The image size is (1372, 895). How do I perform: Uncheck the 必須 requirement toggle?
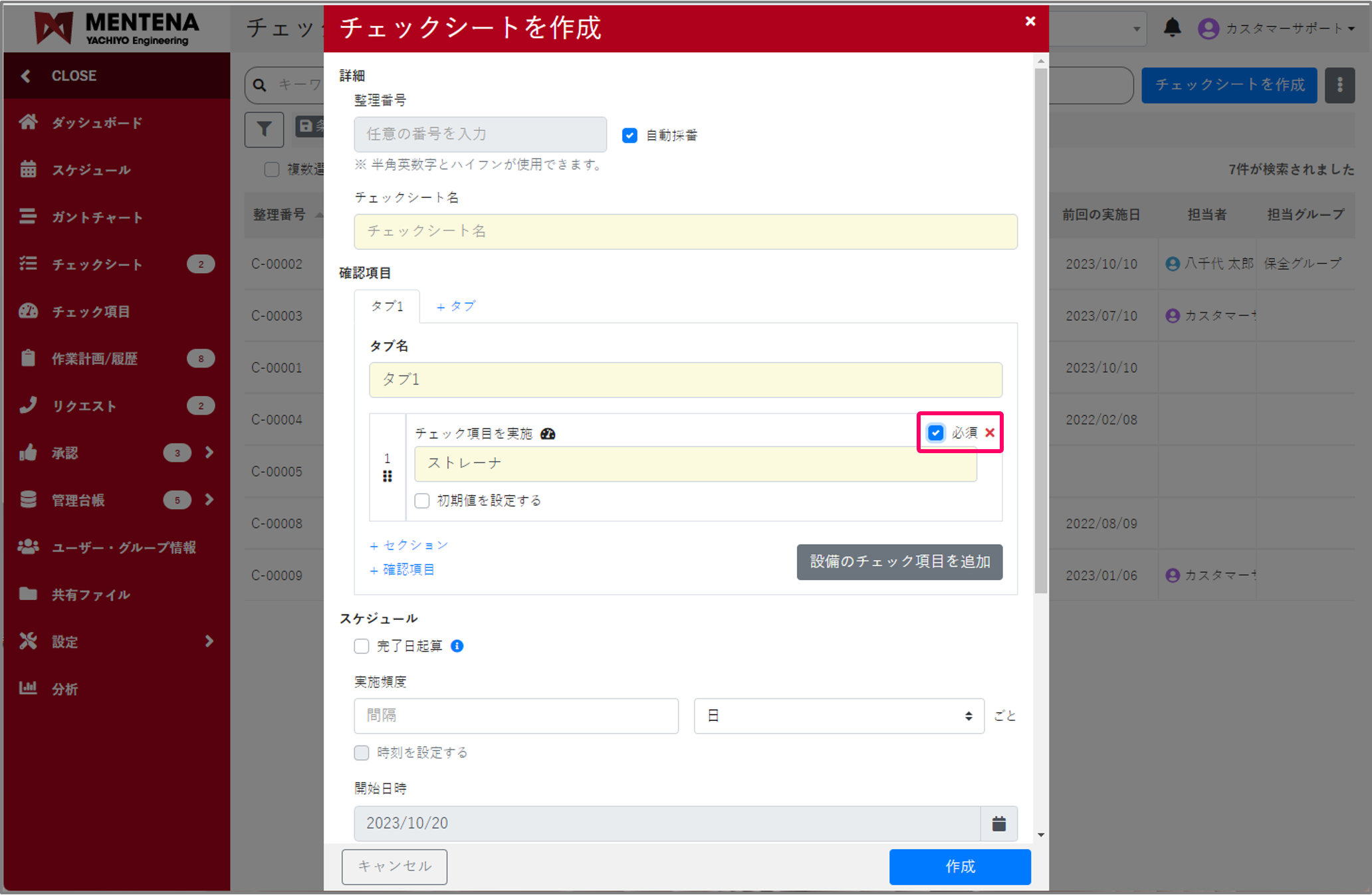(935, 433)
